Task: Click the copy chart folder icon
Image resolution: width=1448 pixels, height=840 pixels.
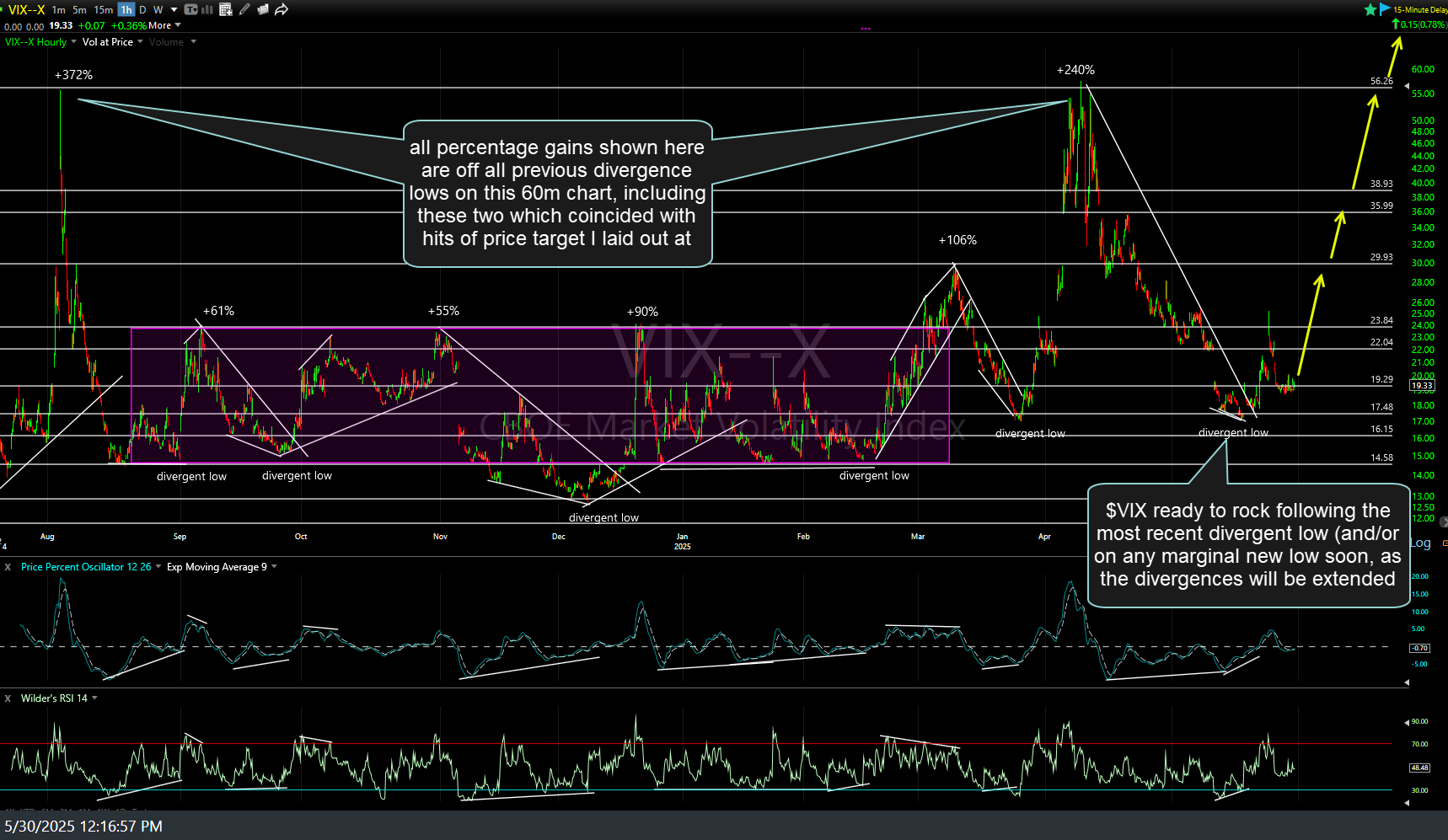Action: coord(262,9)
